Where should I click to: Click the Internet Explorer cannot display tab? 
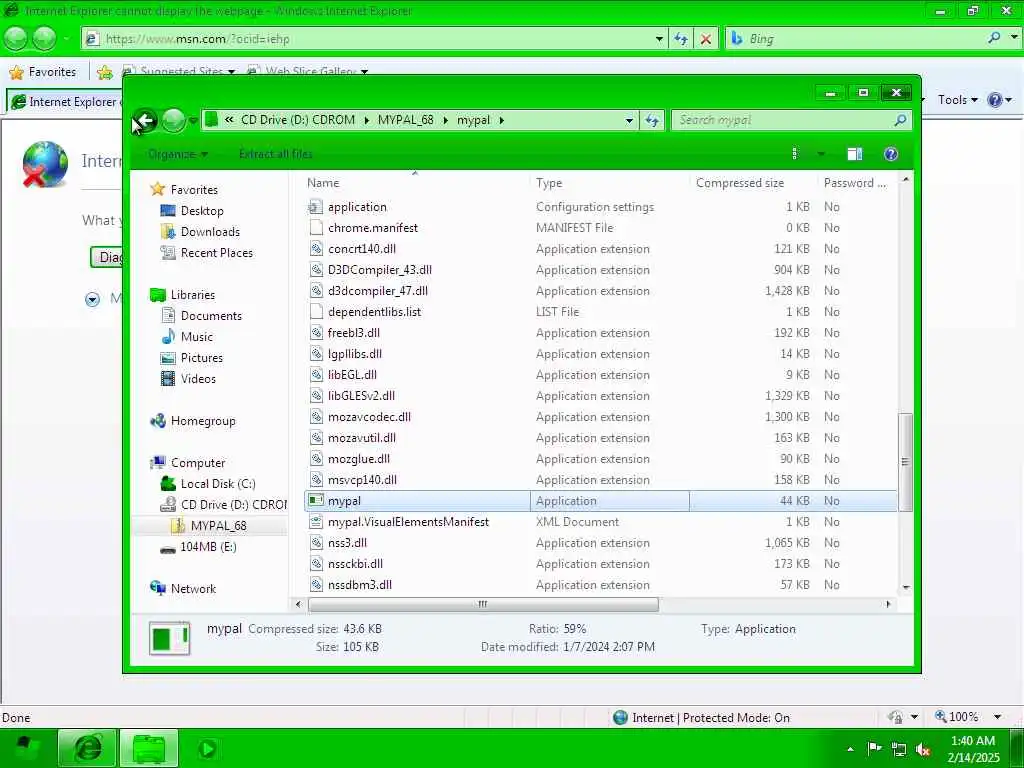[x=64, y=102]
